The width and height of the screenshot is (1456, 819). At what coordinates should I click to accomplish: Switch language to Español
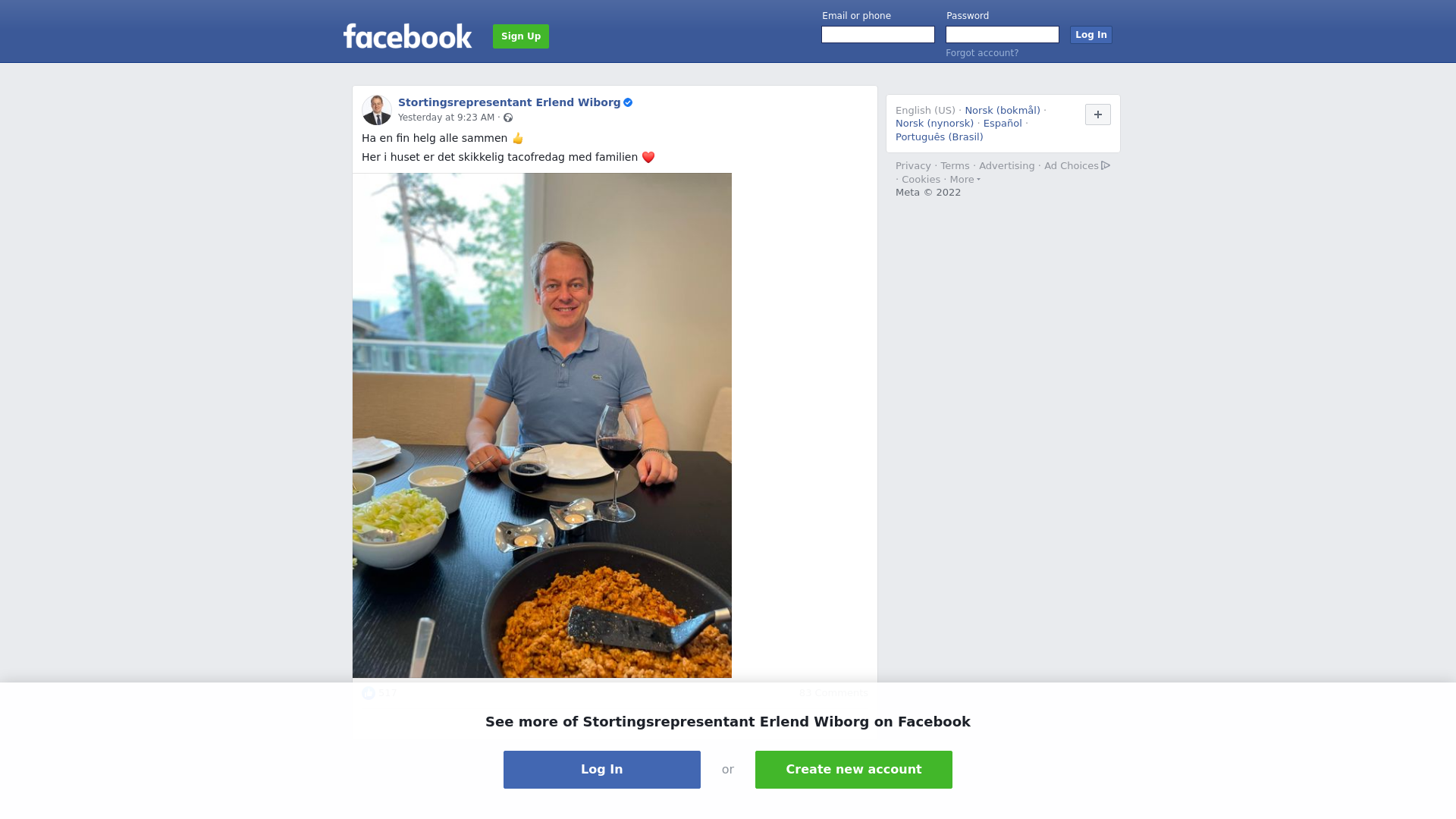coord(1003,124)
